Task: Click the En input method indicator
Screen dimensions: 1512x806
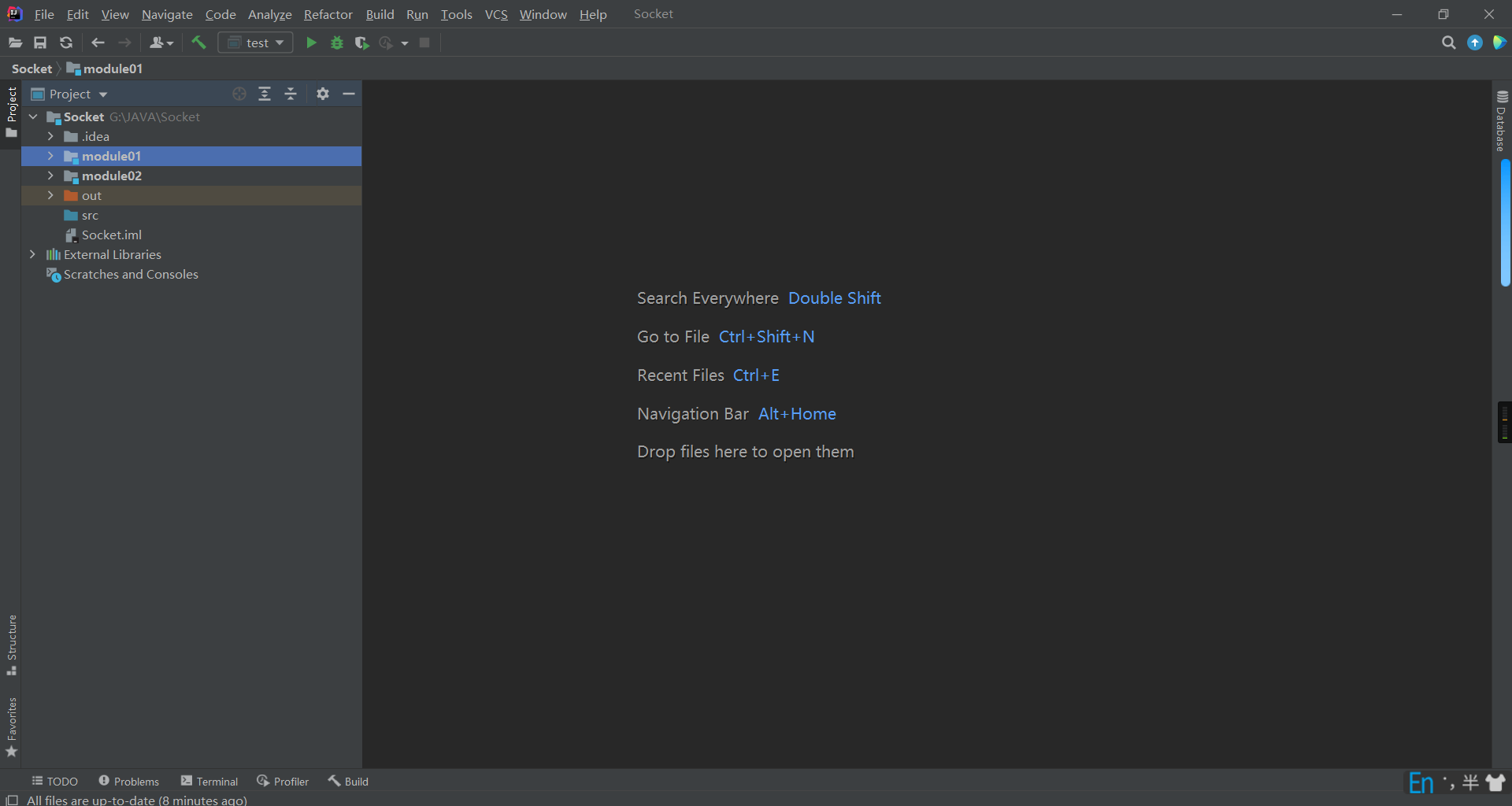Action: [x=1421, y=783]
